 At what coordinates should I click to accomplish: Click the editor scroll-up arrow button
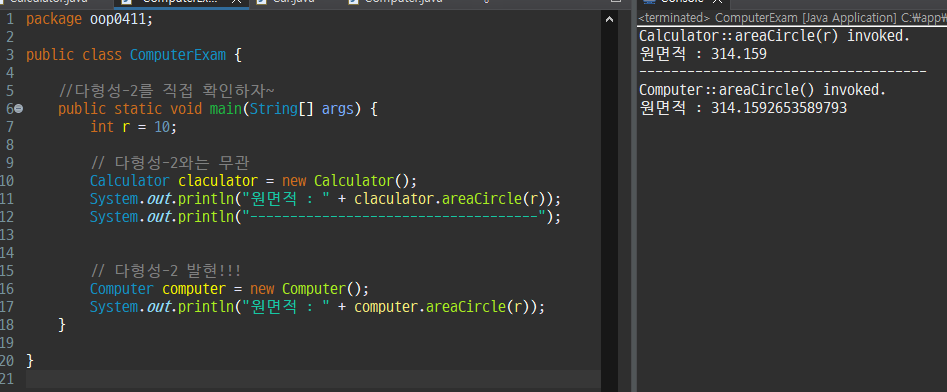tap(609, 19)
